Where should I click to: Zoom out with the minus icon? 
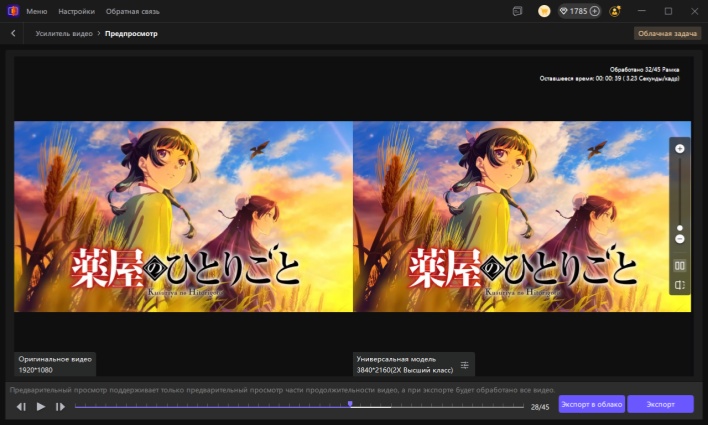[x=680, y=239]
